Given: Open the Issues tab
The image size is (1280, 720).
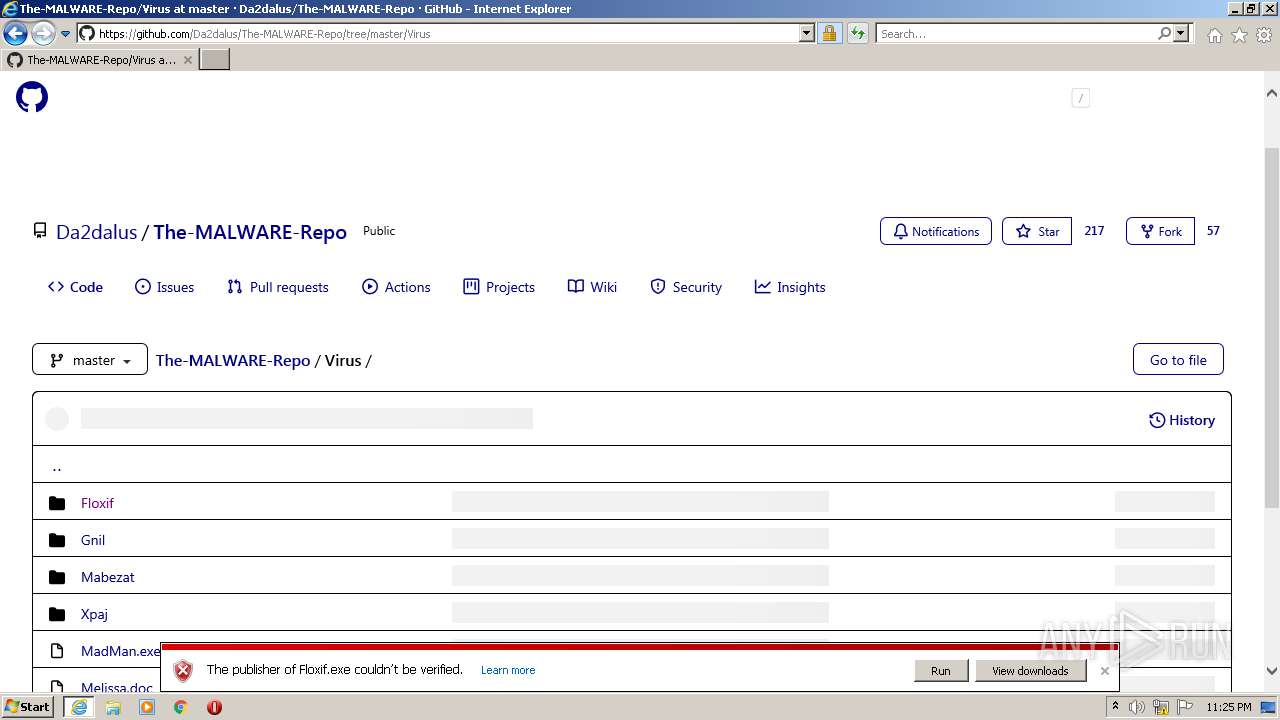Looking at the screenshot, I should coord(164,287).
